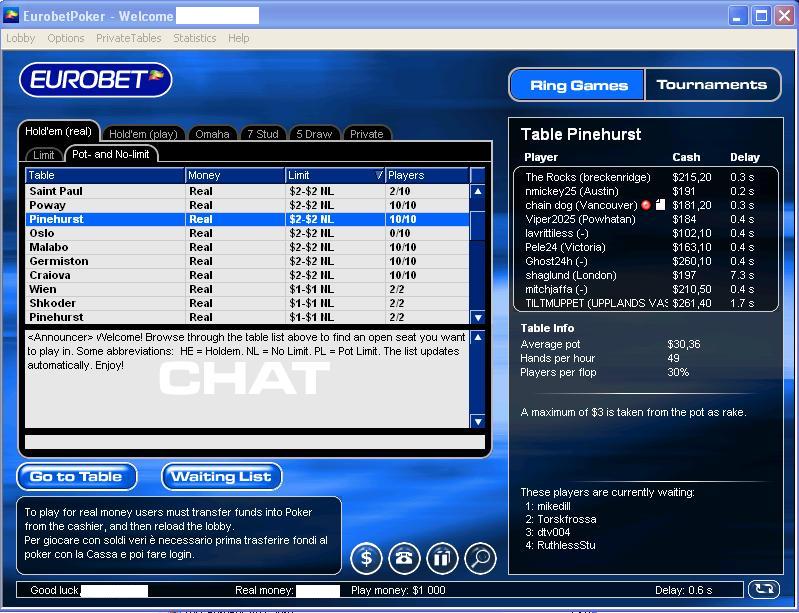Click the table list scroll down arrow
The height and width of the screenshot is (613, 799).
pos(477,317)
